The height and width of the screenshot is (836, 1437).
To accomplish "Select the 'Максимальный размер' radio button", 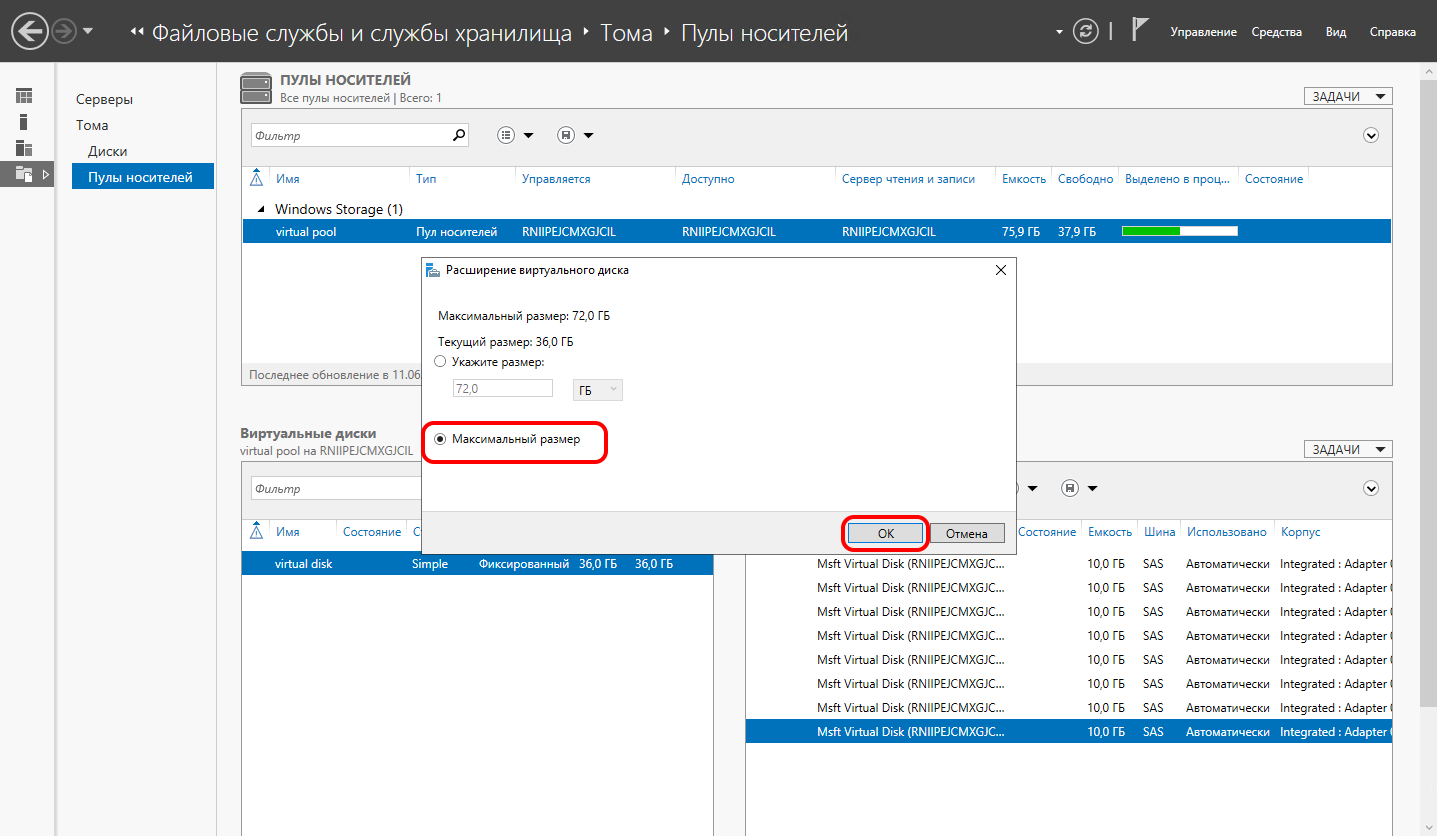I will click(440, 439).
